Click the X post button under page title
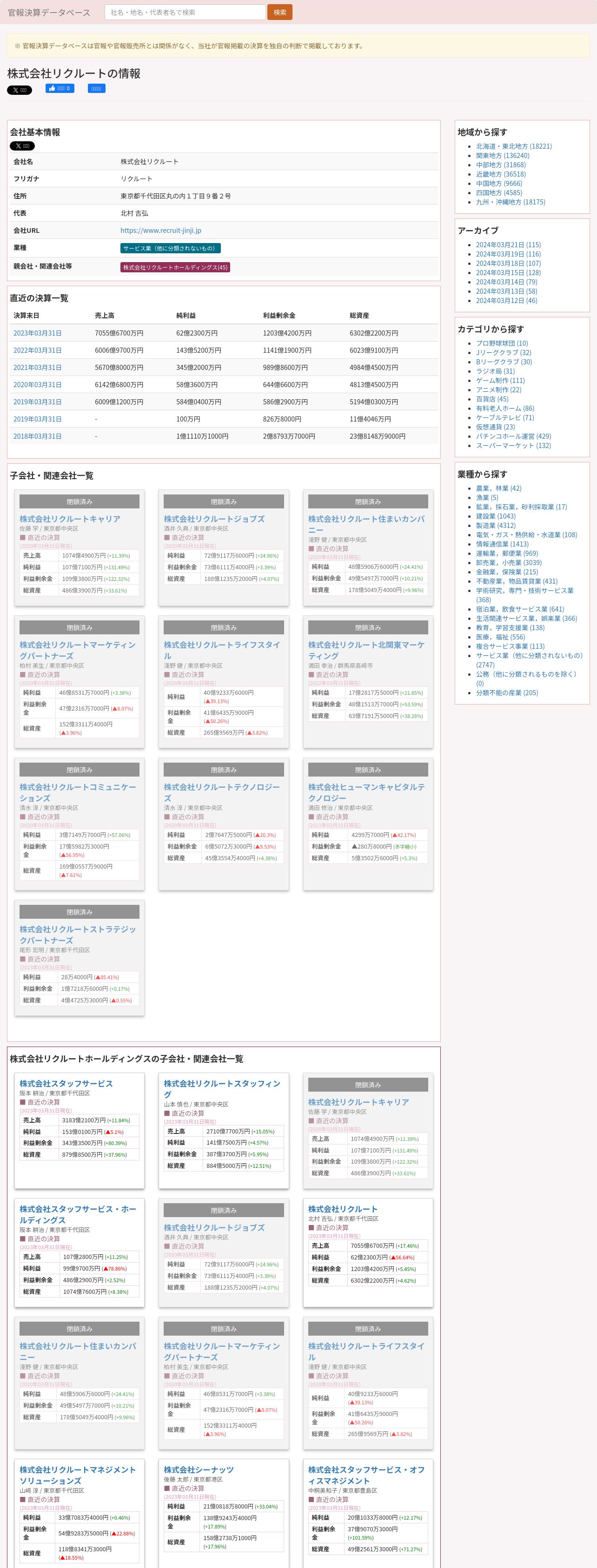Viewport: 597px width, 1568px height. pyautogui.click(x=20, y=90)
